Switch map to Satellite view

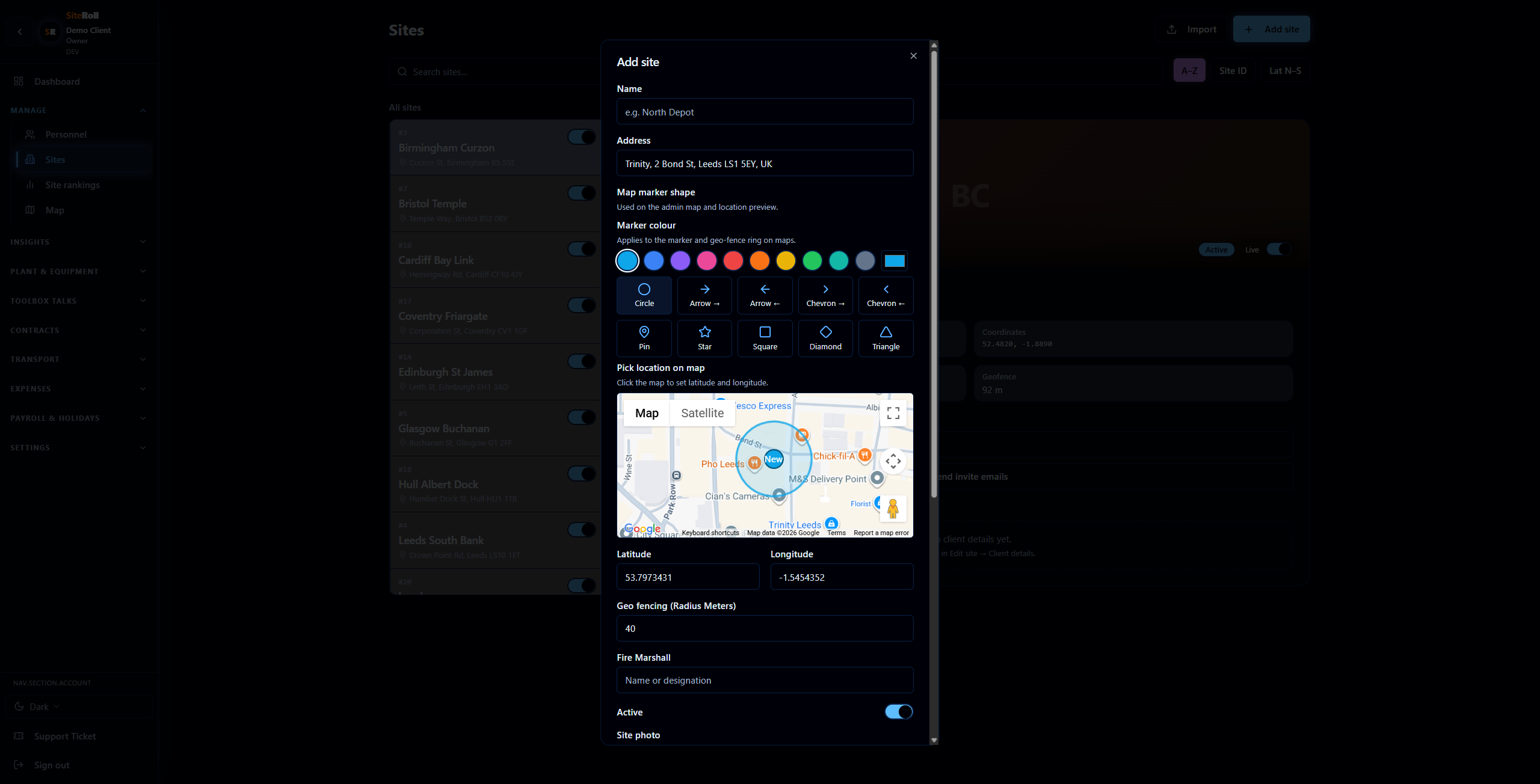tap(702, 413)
